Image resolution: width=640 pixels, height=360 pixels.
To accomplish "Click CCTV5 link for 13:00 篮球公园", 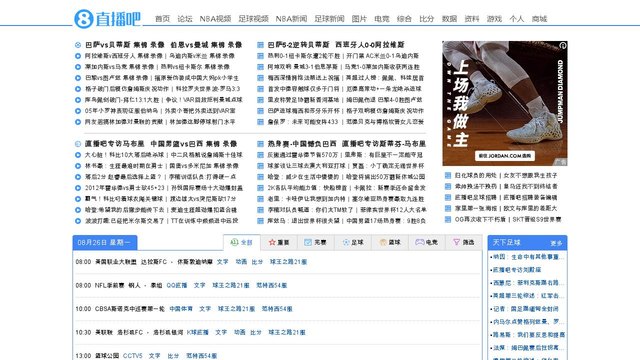I will (x=133, y=356).
